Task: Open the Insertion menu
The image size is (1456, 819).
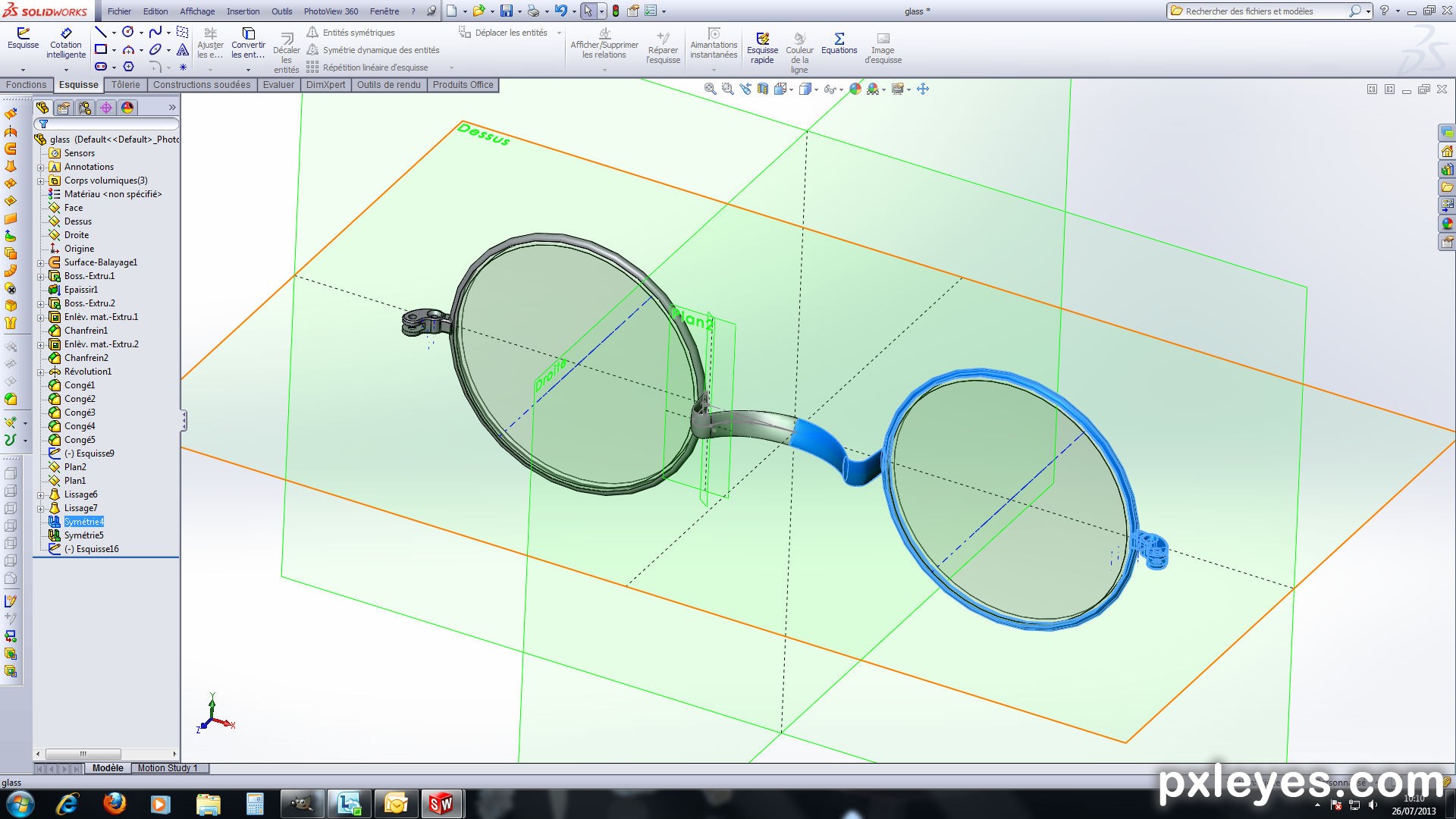Action: click(x=243, y=11)
